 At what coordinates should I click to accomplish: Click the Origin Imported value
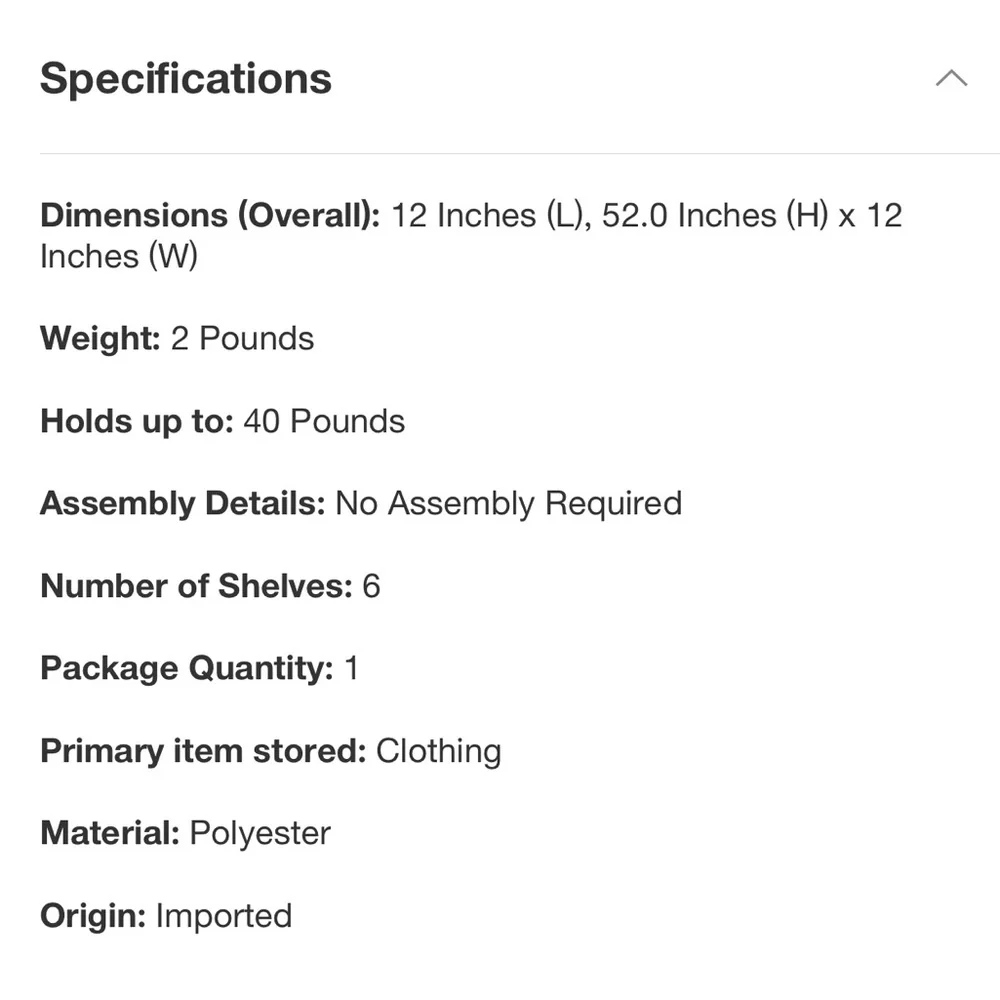pyautogui.click(x=224, y=916)
